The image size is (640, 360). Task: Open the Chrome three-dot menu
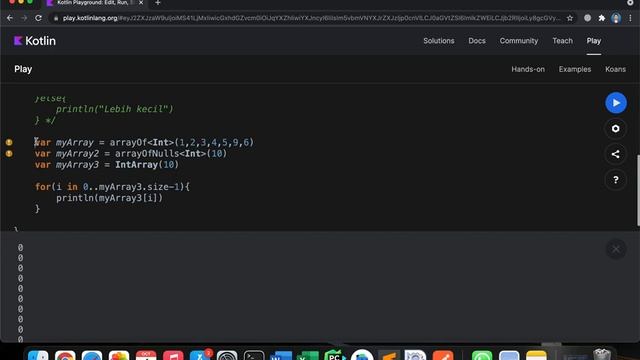click(x=631, y=18)
